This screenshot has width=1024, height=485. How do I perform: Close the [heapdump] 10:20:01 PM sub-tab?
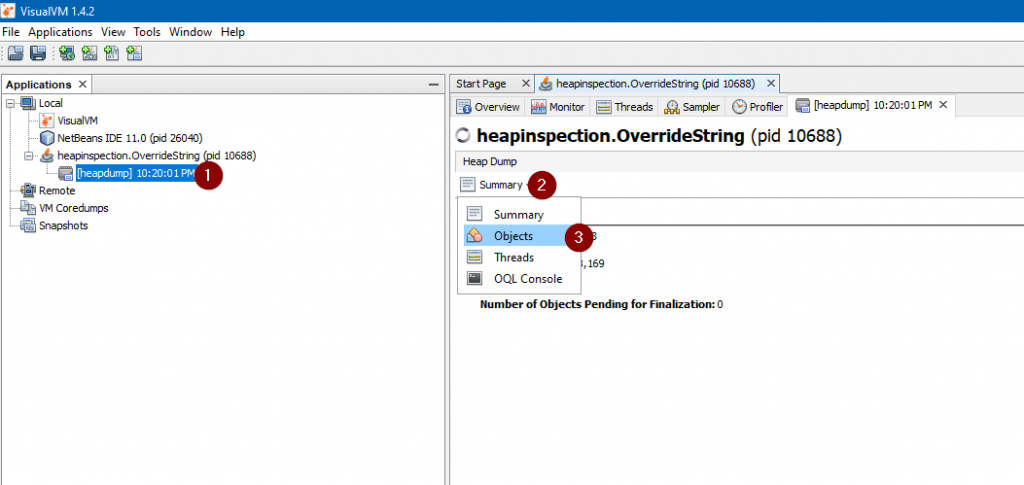point(943,105)
